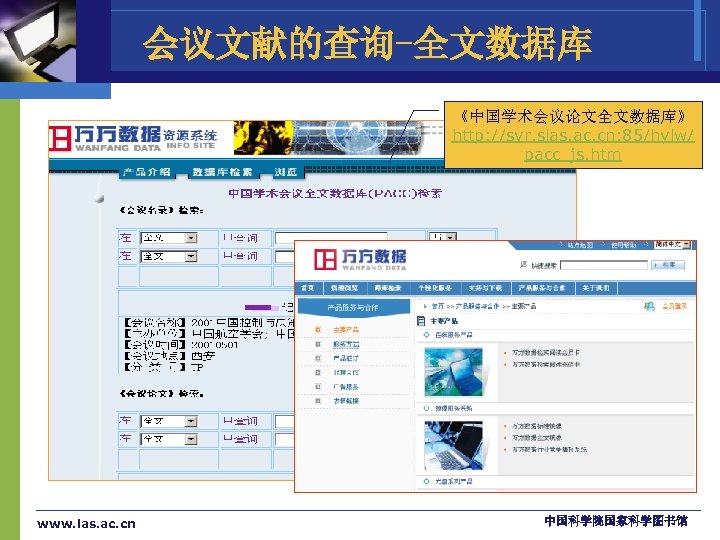Click the 《会议名录》检索 label
The height and width of the screenshot is (540, 720).
click(x=160, y=210)
